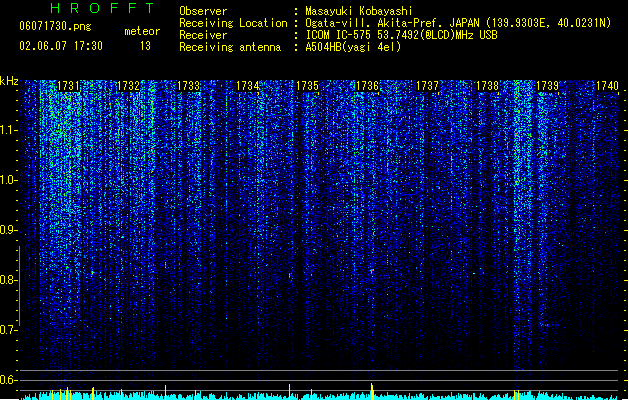Click the 1732 time marker
This screenshot has width=629, height=400.
tap(128, 86)
